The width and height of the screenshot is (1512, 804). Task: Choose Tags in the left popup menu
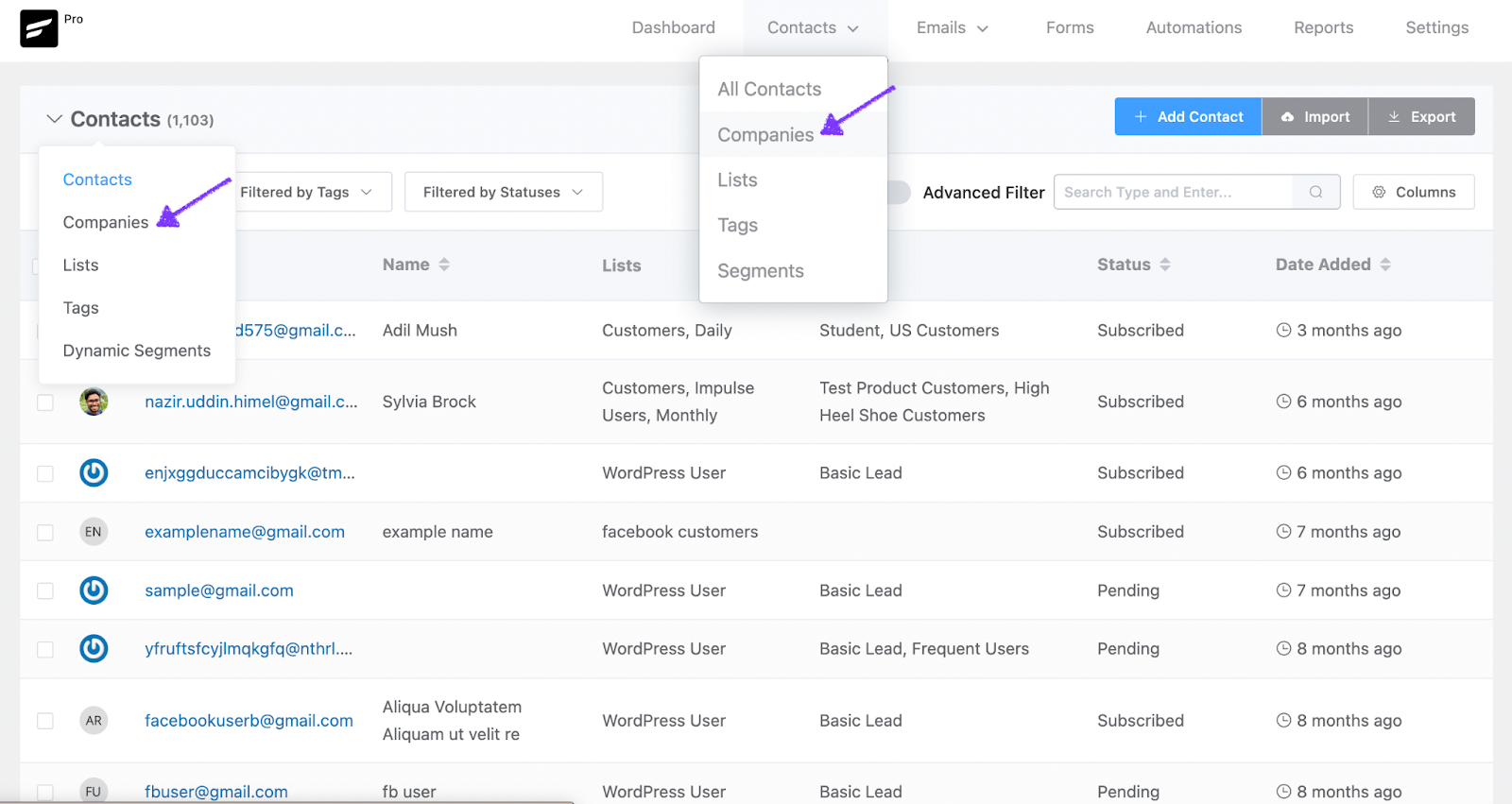80,308
